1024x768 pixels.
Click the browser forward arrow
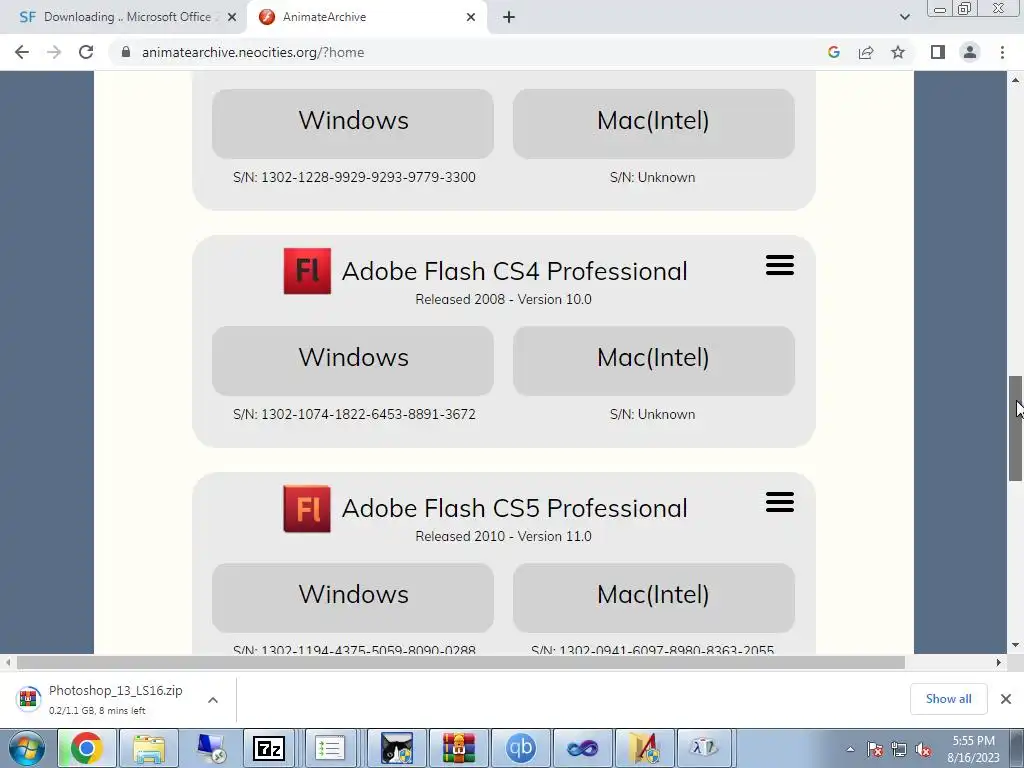pos(54,52)
